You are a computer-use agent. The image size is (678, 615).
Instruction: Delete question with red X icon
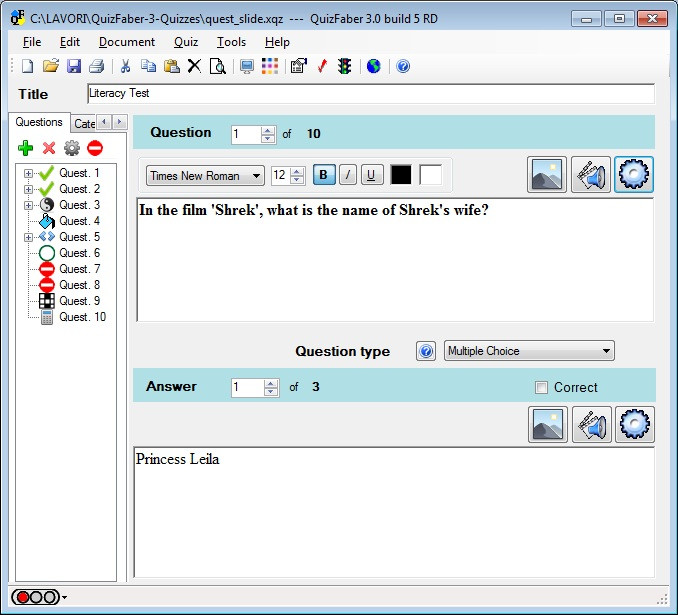(x=49, y=148)
